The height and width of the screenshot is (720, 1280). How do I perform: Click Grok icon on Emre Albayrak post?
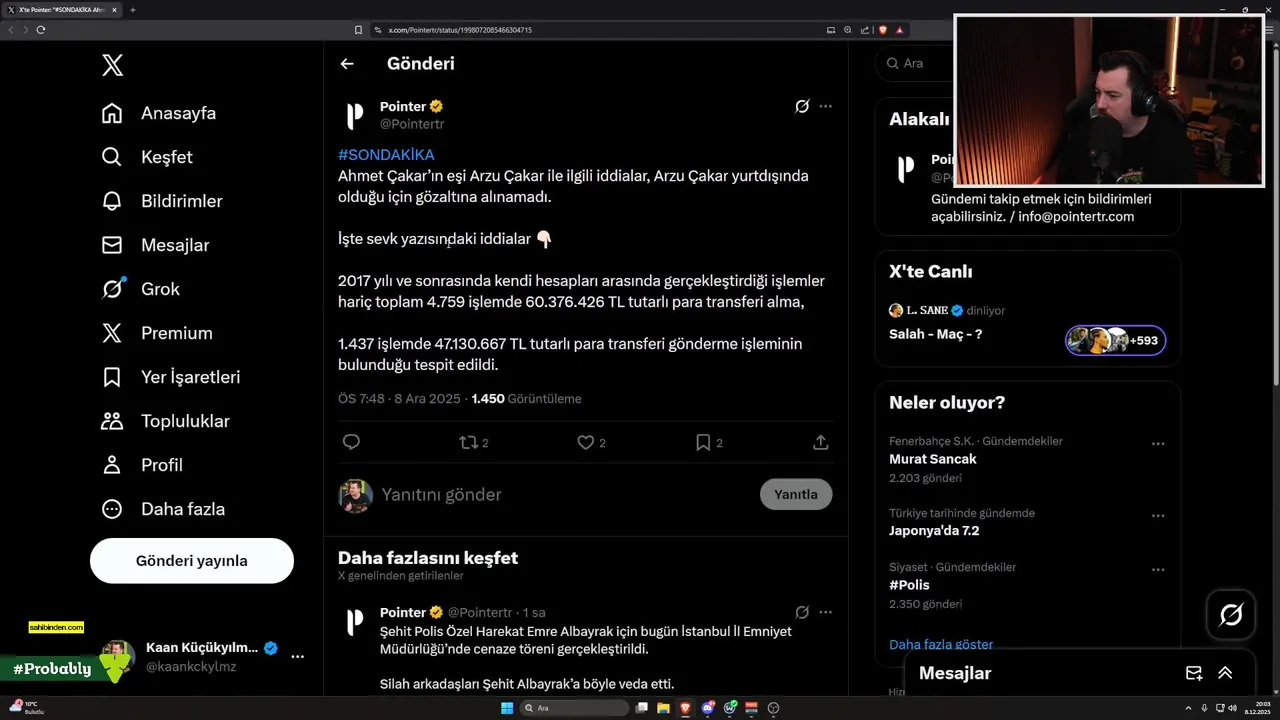point(802,612)
